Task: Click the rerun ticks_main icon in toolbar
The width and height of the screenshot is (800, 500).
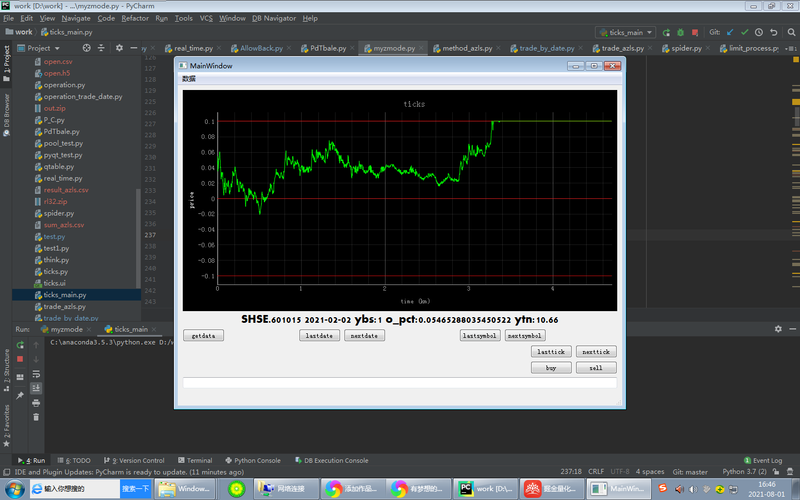Action: pyautogui.click(x=666, y=32)
